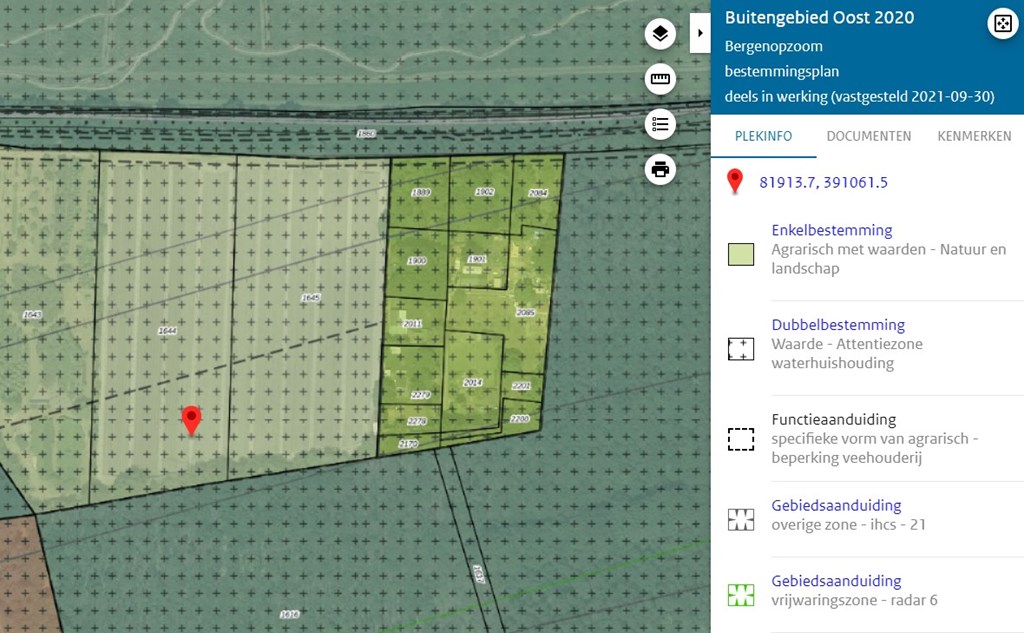The height and width of the screenshot is (633, 1024).
Task: Click 'bestemmingsplan' text in header
Action: point(782,71)
